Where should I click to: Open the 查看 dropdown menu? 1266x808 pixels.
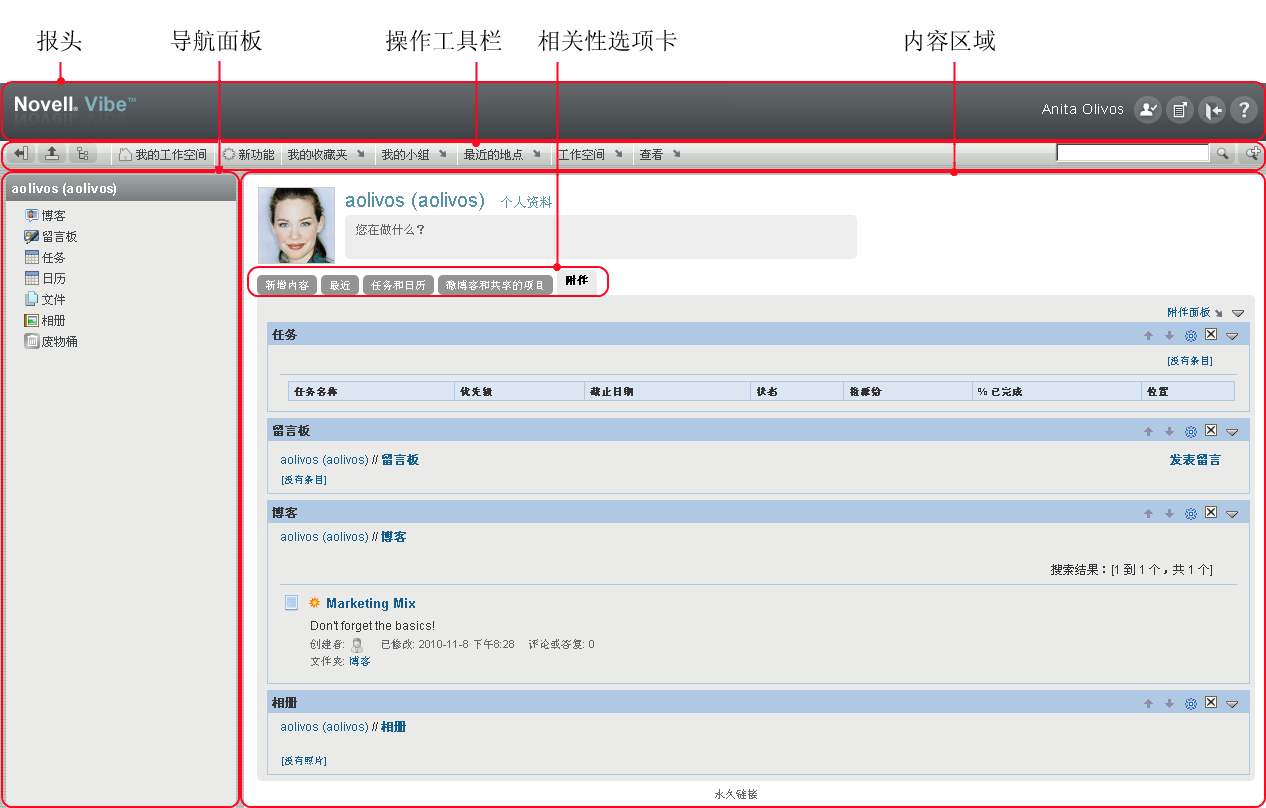coord(660,155)
